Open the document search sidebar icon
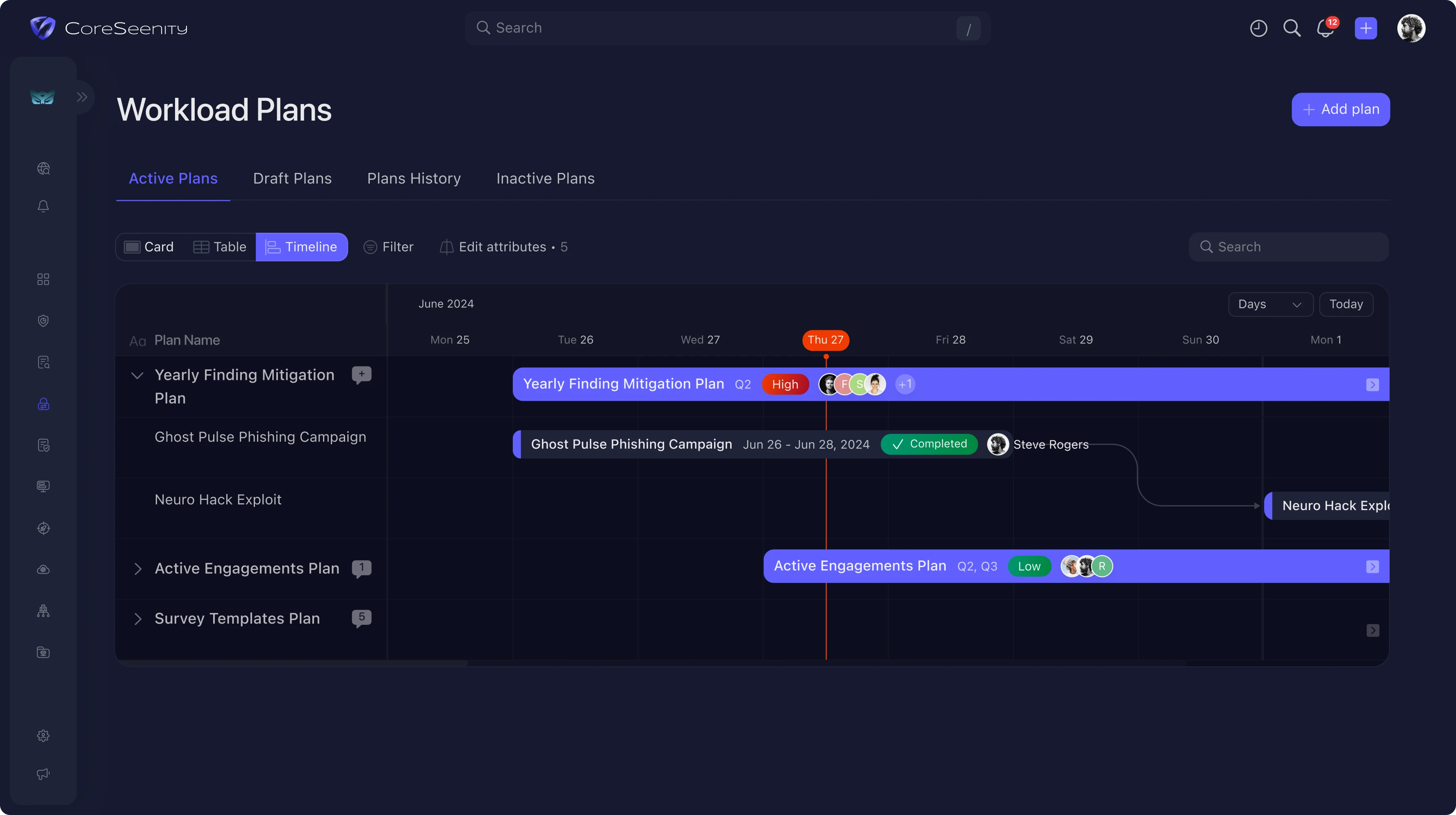The image size is (1456, 815). [43, 362]
